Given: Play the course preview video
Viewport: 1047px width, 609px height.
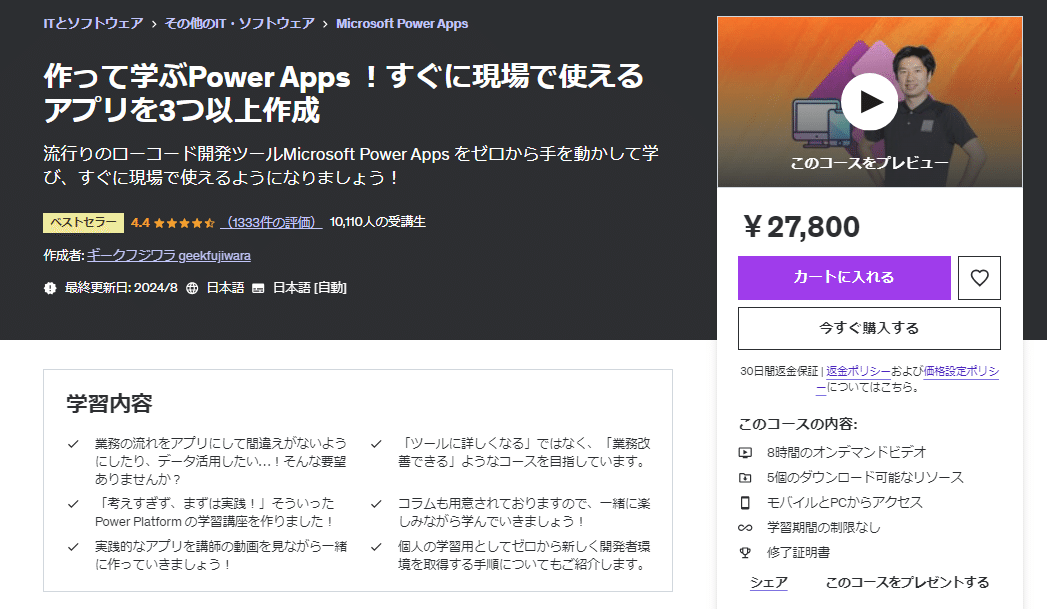Looking at the screenshot, I should tap(869, 102).
